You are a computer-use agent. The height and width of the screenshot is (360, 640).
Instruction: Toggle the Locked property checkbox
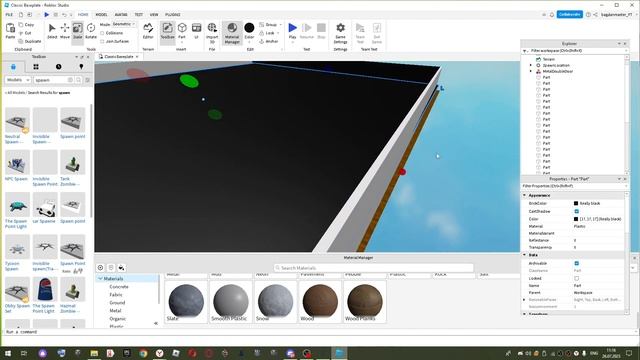tap(576, 278)
